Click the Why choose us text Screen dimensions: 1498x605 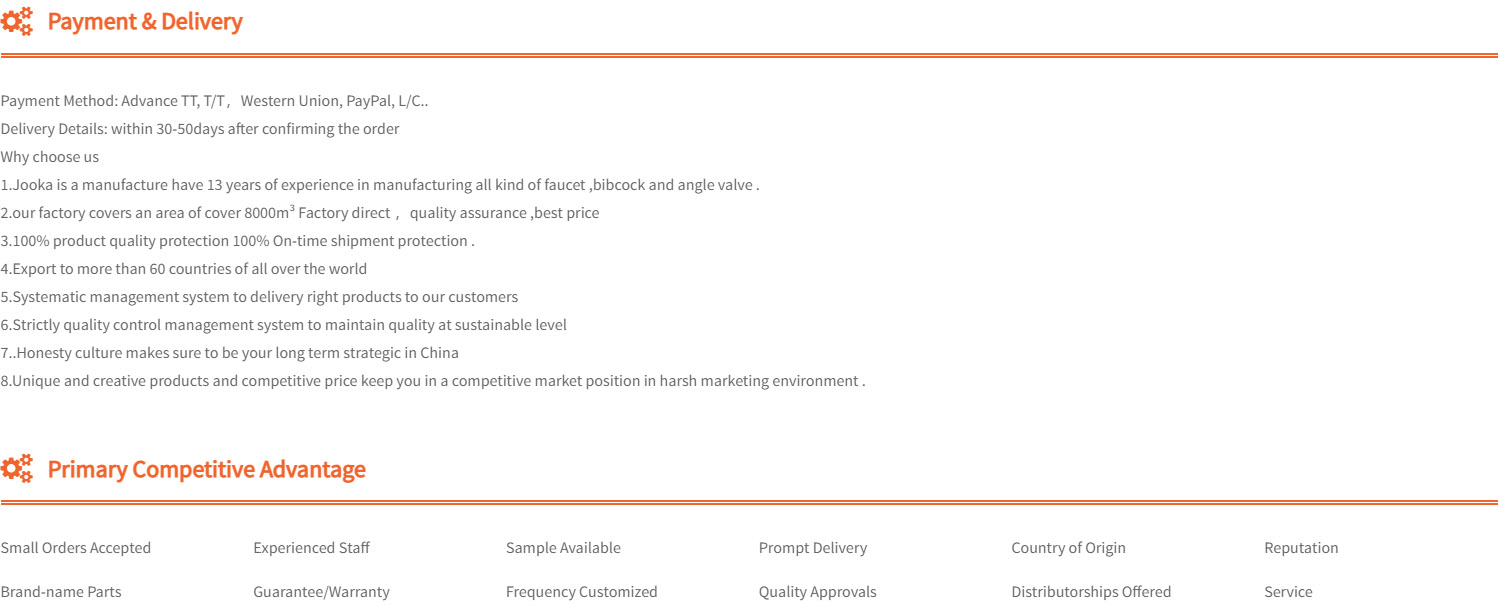[x=50, y=157]
